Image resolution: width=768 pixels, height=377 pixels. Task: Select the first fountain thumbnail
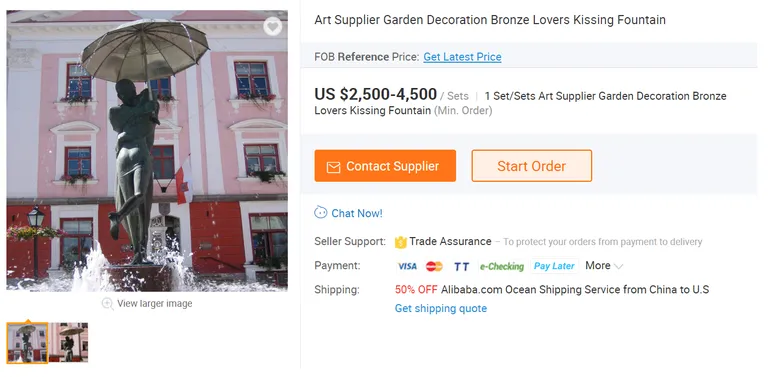27,343
